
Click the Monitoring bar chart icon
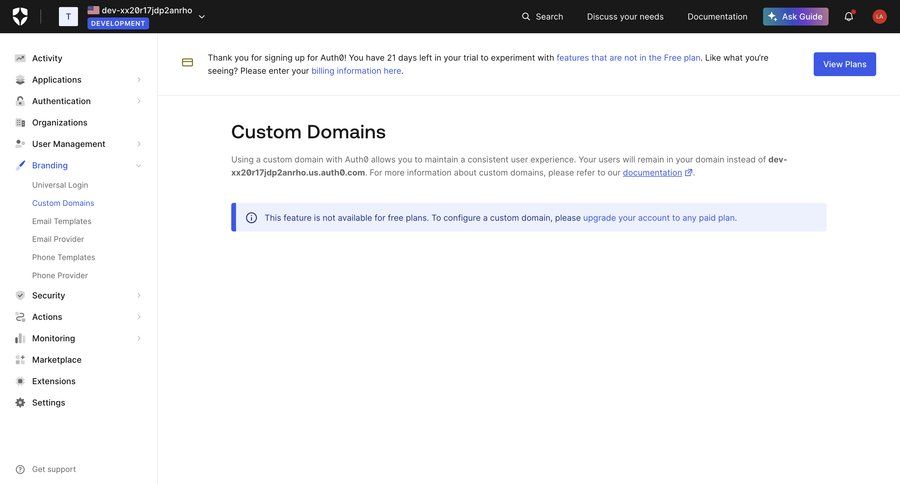pos(20,338)
